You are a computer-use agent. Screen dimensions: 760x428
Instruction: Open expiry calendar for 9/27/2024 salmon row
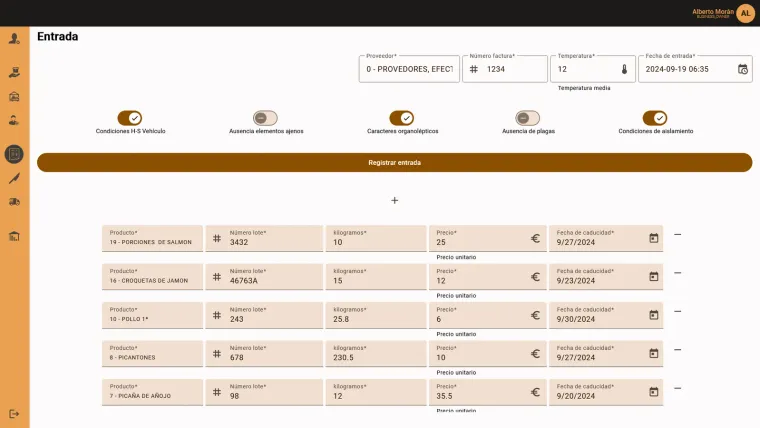(x=654, y=238)
